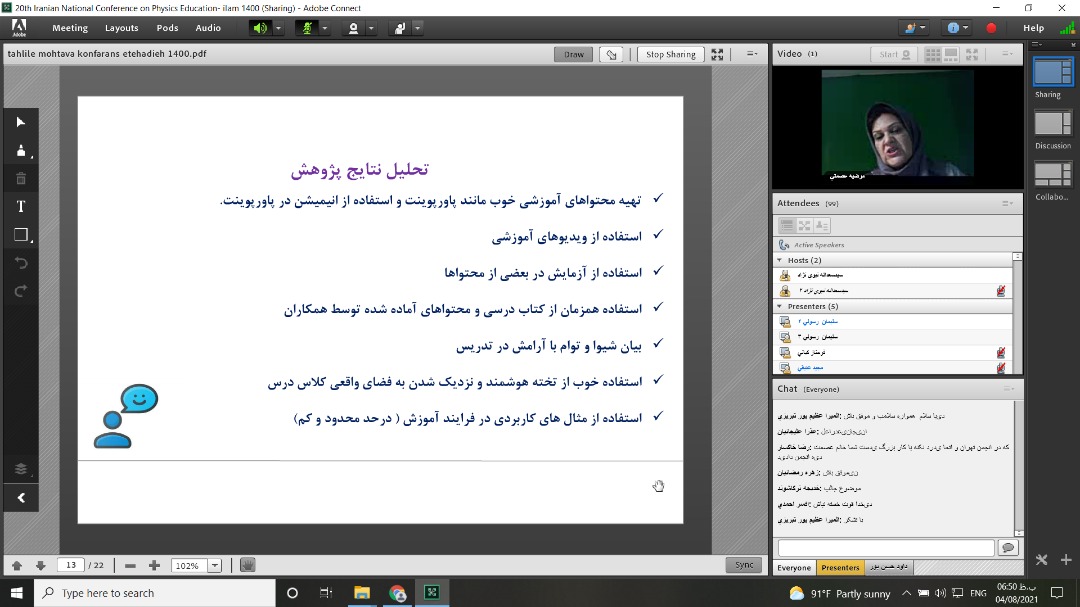The height and width of the screenshot is (607, 1080).
Task: Mute the speaker audio button
Action: click(260, 28)
